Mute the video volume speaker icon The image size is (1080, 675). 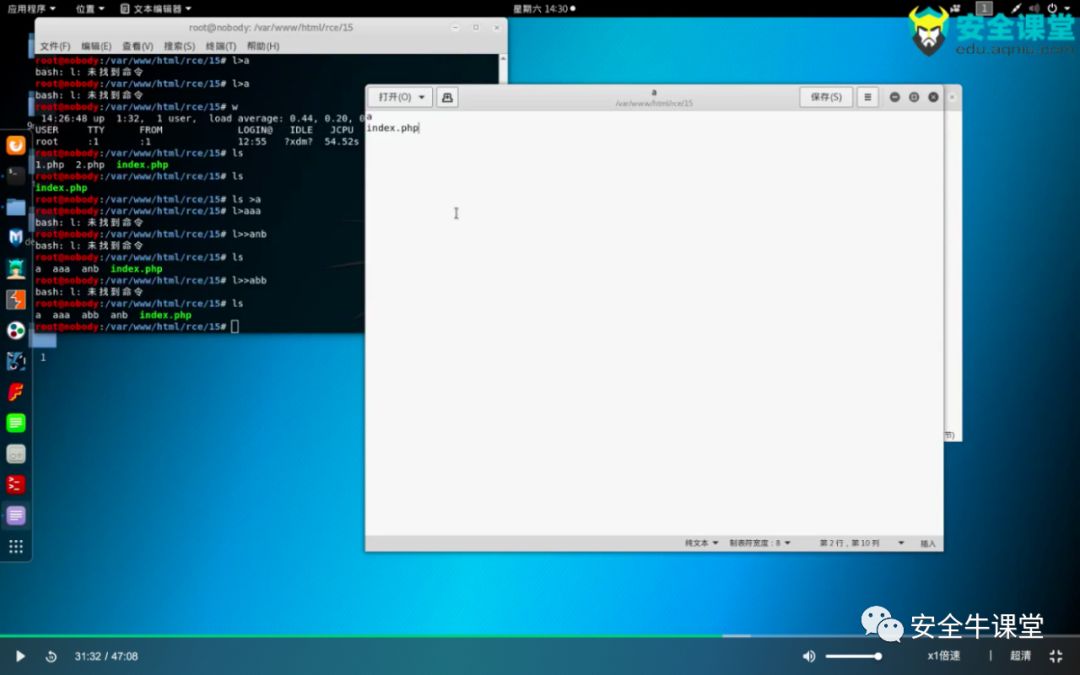809,656
